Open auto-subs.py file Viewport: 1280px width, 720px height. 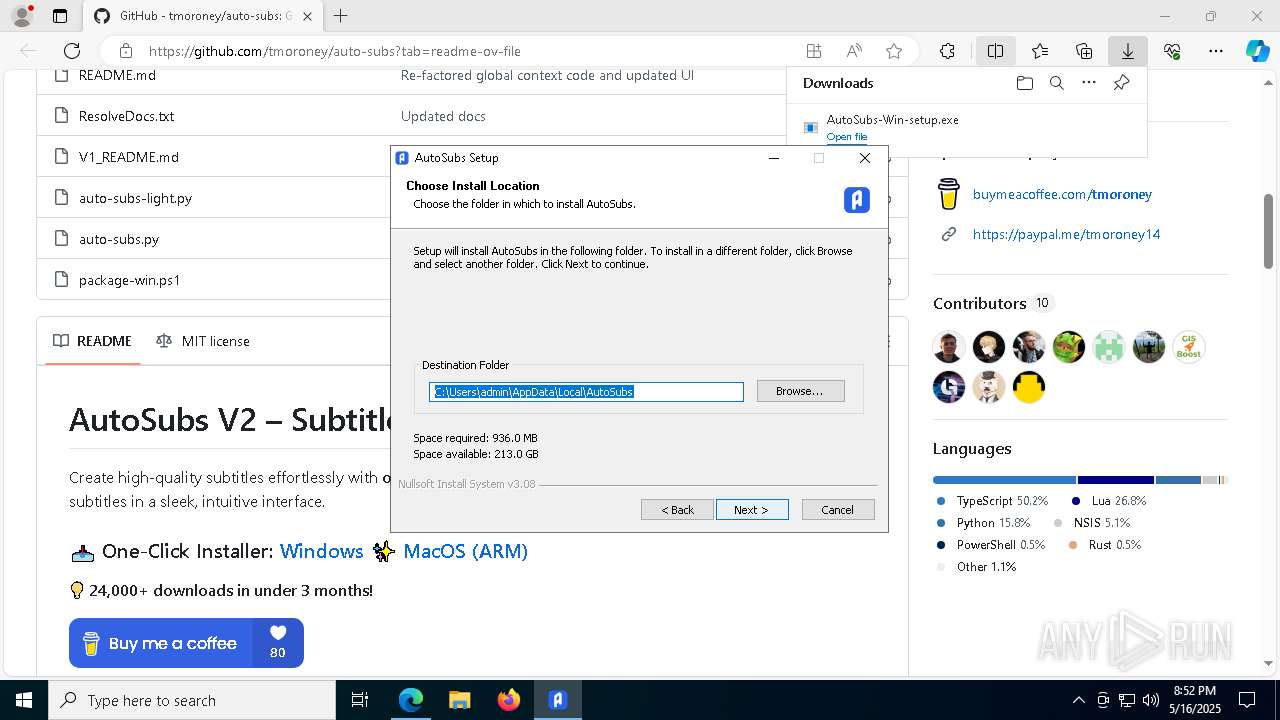click(119, 239)
